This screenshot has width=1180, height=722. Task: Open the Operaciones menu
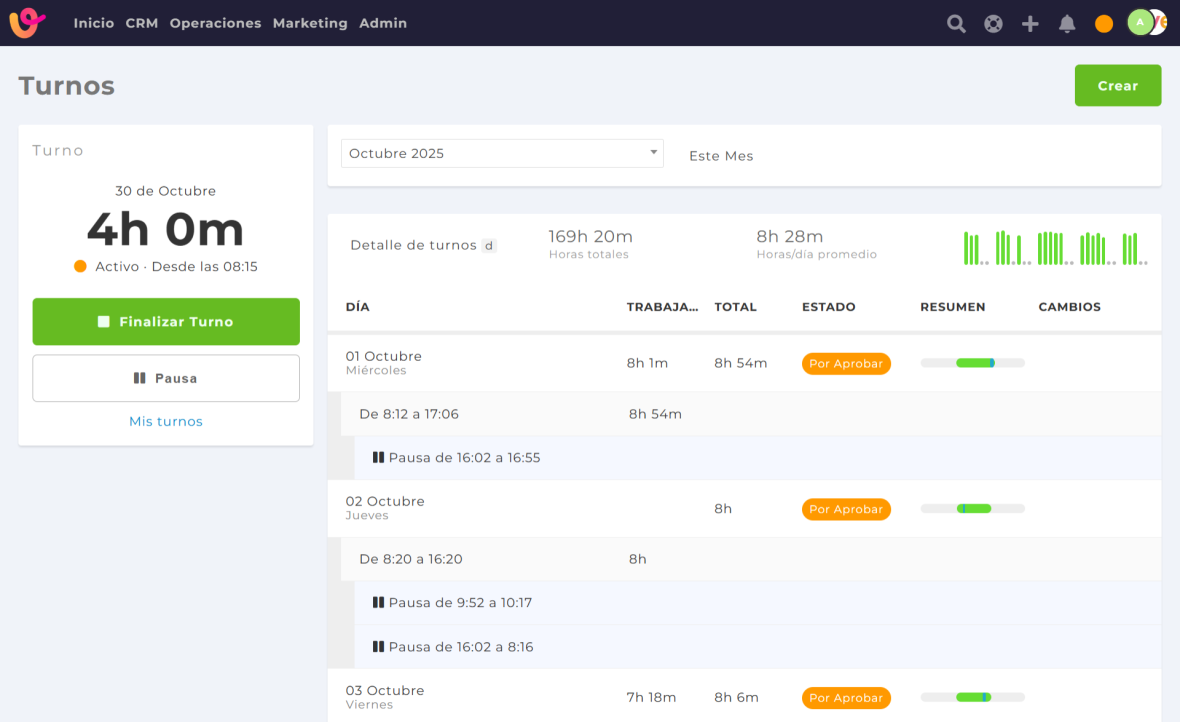tap(215, 23)
